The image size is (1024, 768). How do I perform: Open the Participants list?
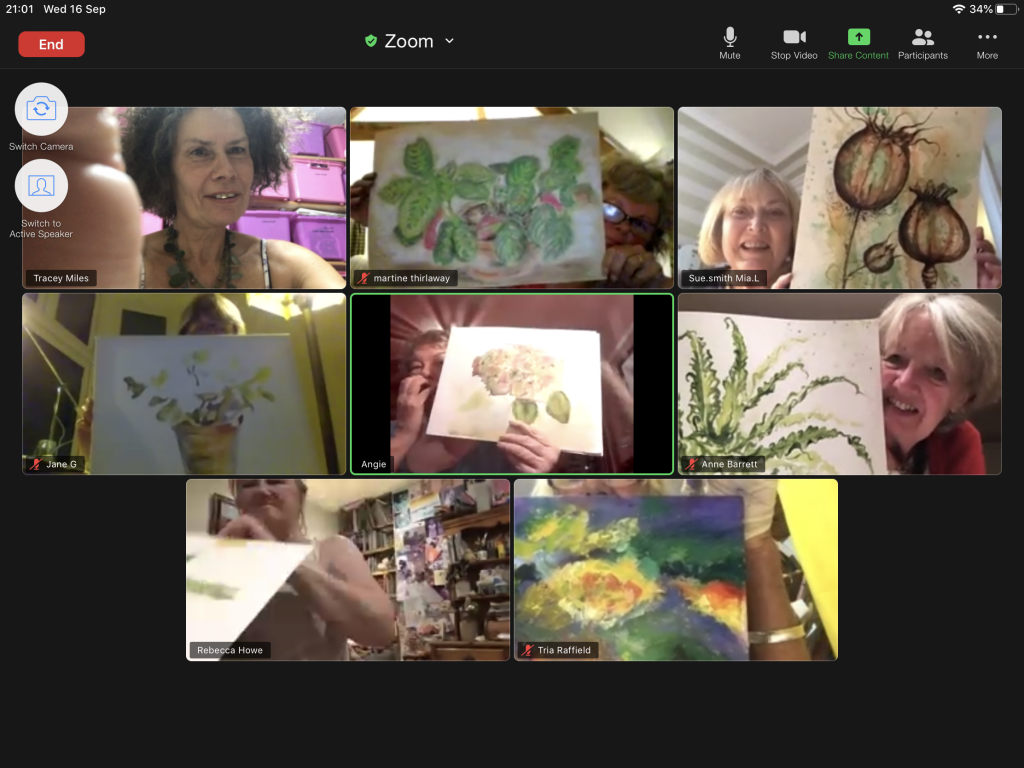[922, 44]
